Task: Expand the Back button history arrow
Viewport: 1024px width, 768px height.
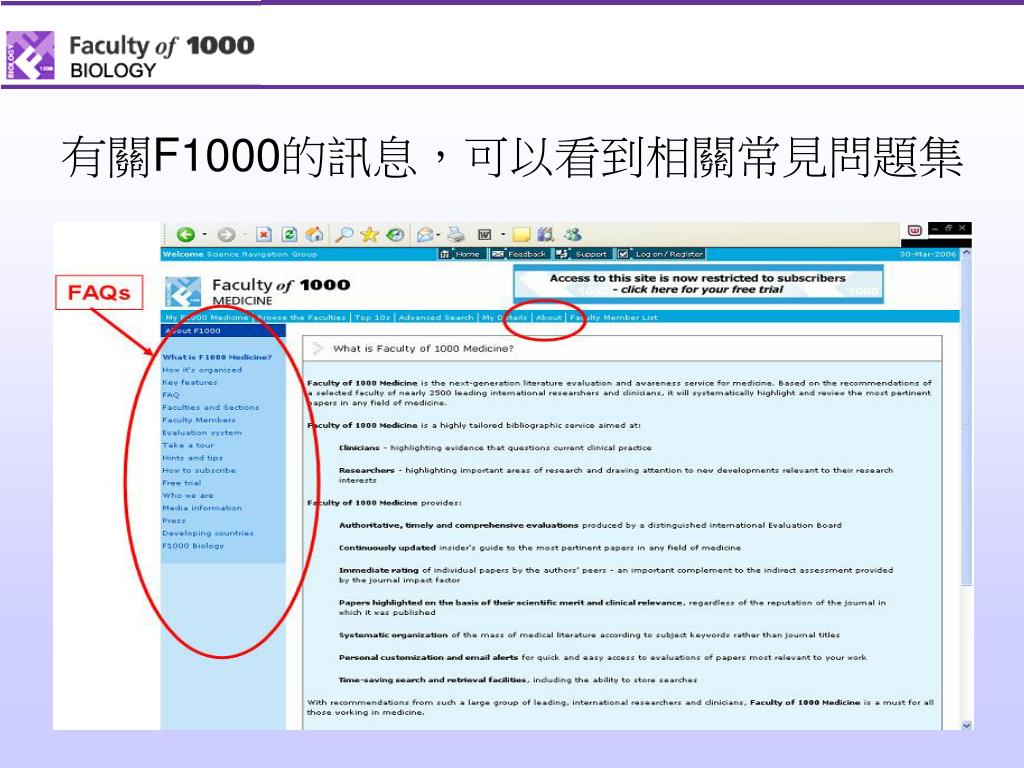Action: tap(204, 234)
